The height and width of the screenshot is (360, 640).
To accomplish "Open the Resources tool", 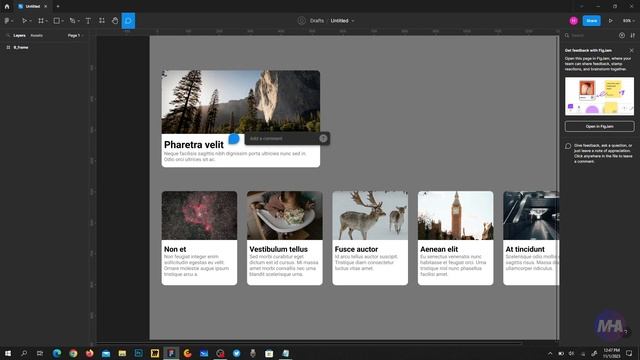I will tap(102, 20).
